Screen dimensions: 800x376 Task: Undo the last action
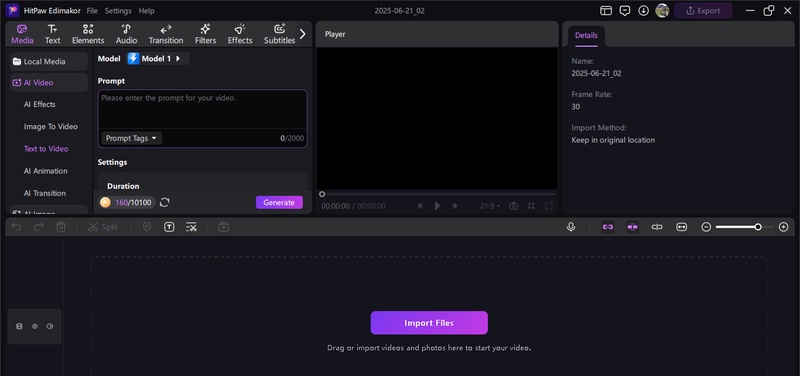pyautogui.click(x=16, y=227)
